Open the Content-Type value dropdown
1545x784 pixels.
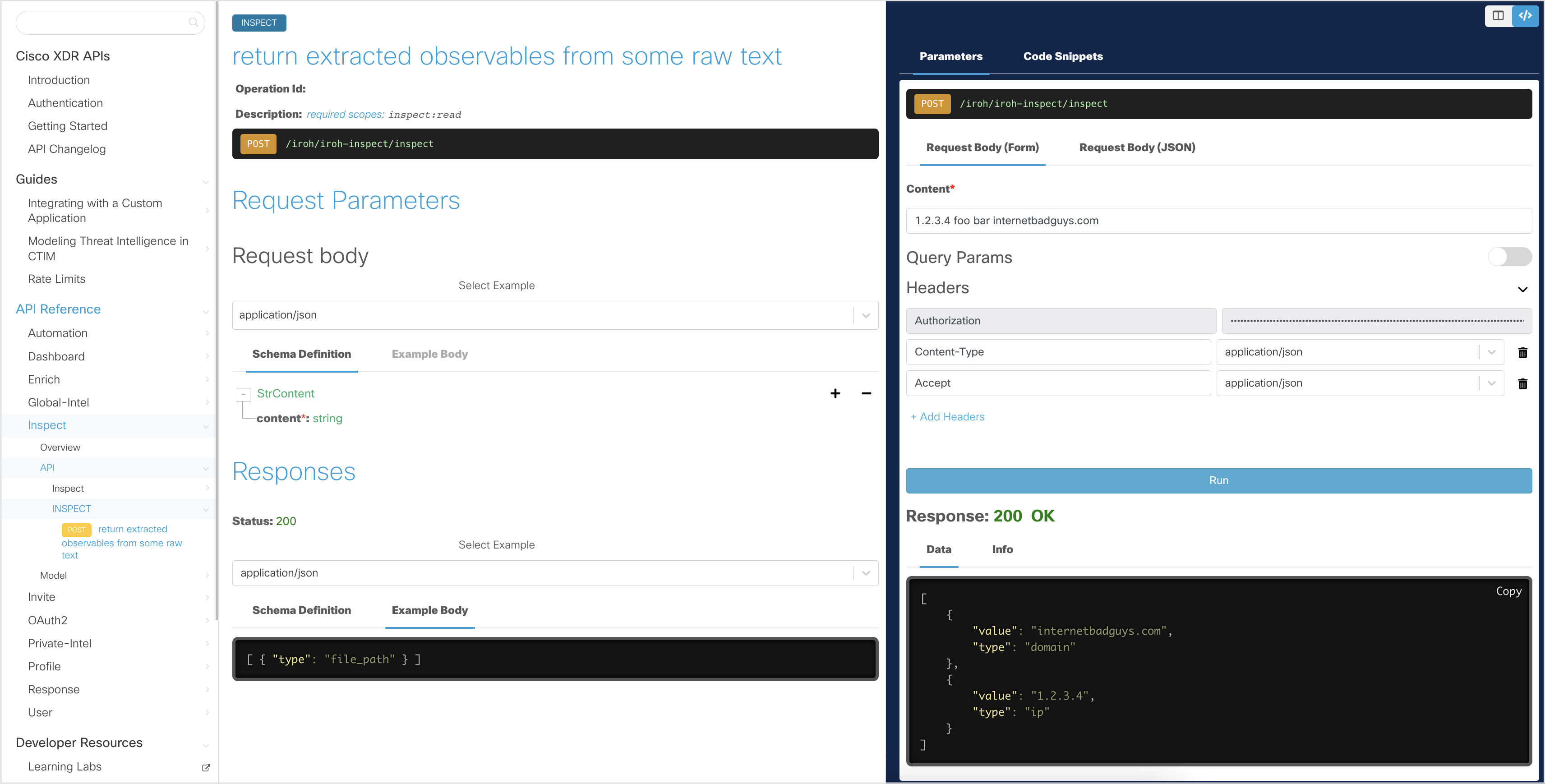pyautogui.click(x=1491, y=352)
